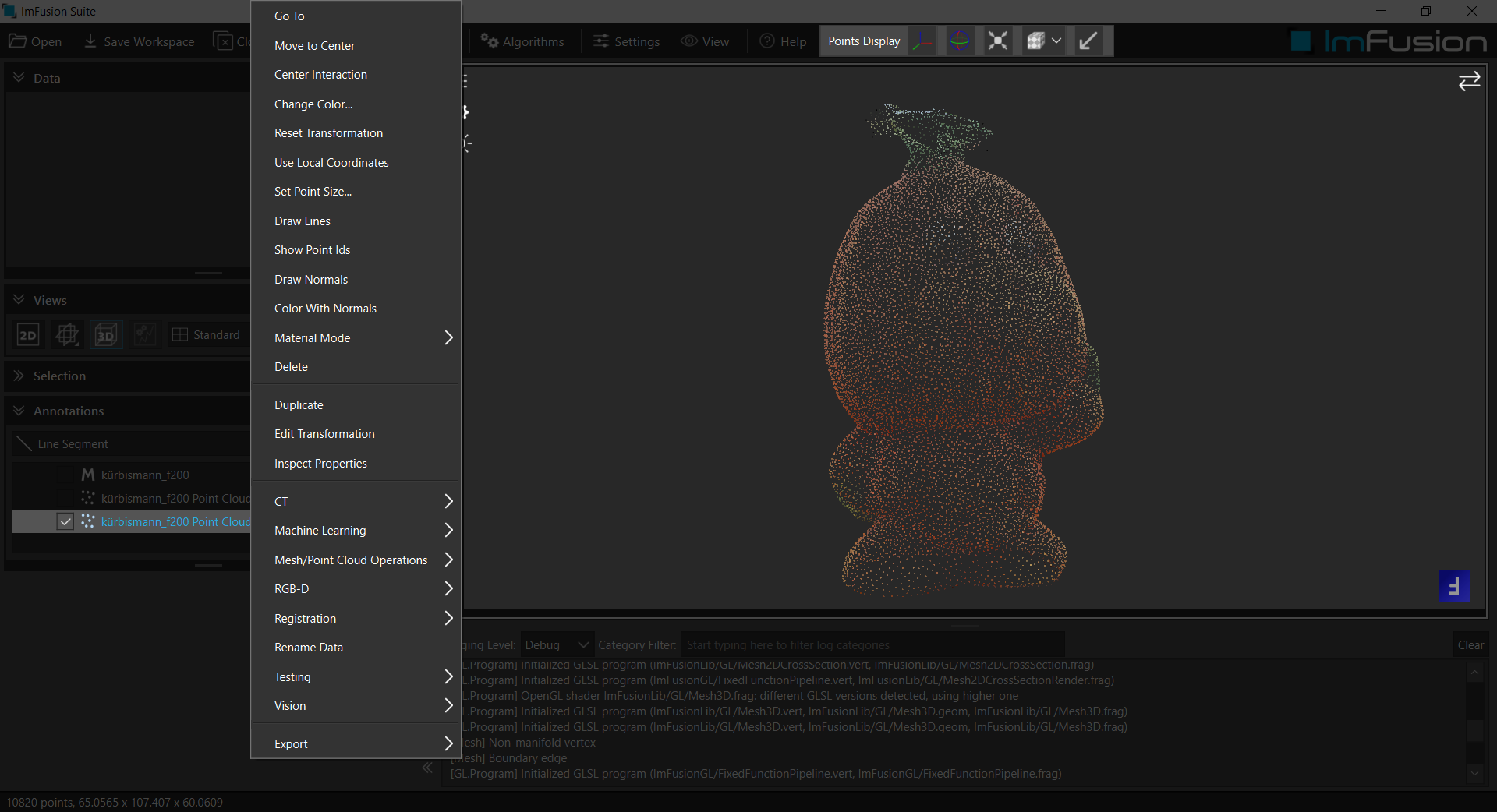Switch to the 2D view icon
This screenshot has width=1497, height=812.
27,335
